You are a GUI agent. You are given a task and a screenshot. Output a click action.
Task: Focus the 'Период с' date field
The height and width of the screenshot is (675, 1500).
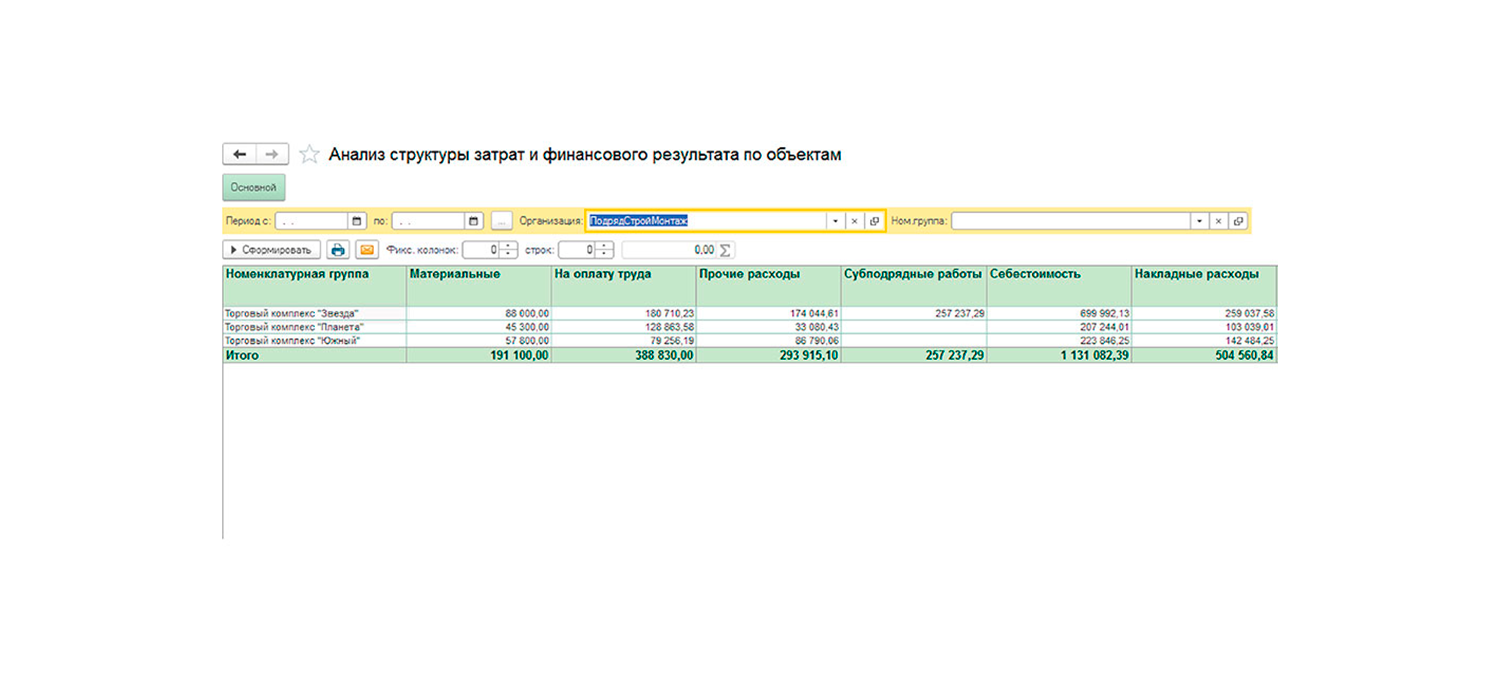pos(312,221)
